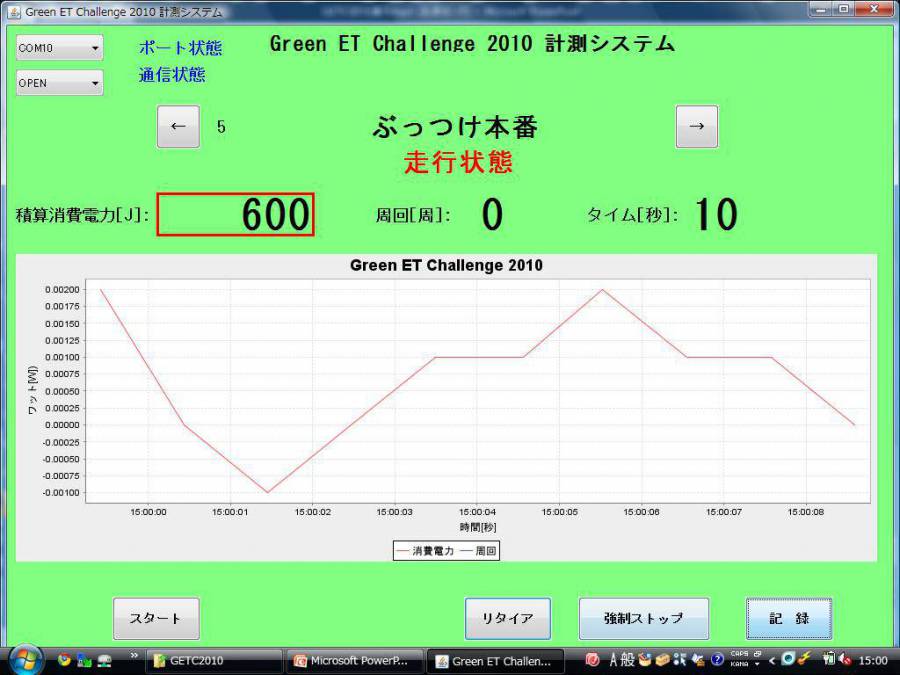The image size is (900, 675).
Task: Click the IME properties tray icon
Action: [x=680, y=660]
